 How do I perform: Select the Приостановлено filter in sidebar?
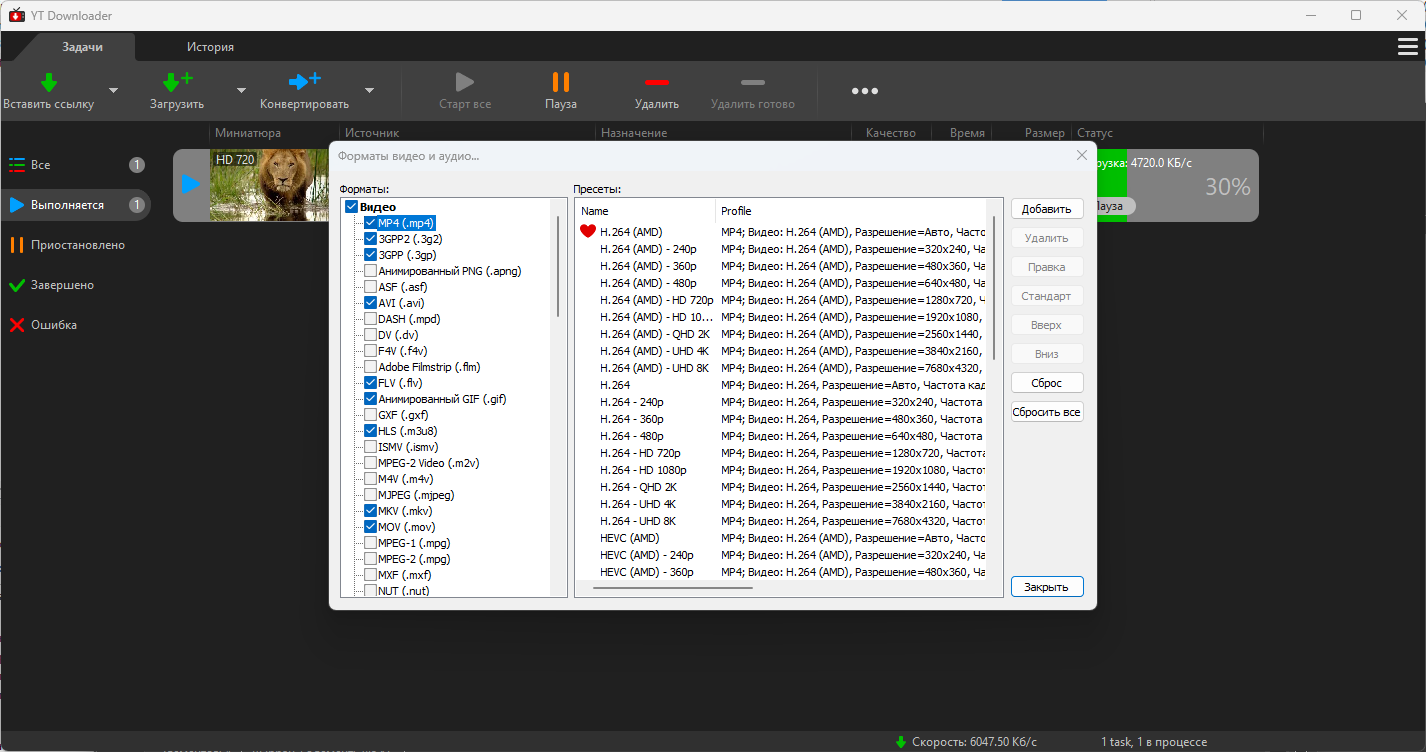click(75, 245)
